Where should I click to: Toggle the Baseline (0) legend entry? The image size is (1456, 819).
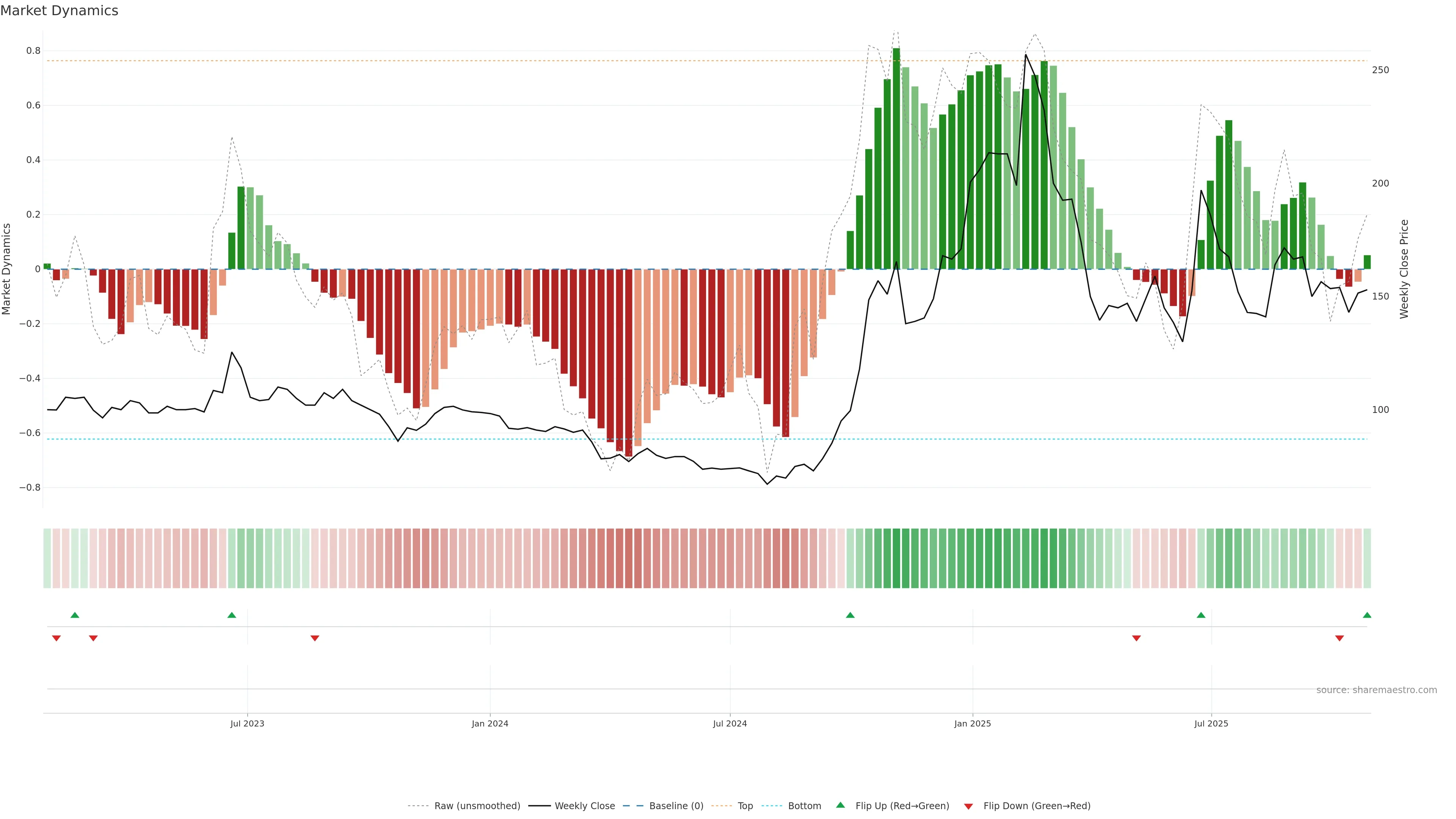pyautogui.click(x=676, y=806)
